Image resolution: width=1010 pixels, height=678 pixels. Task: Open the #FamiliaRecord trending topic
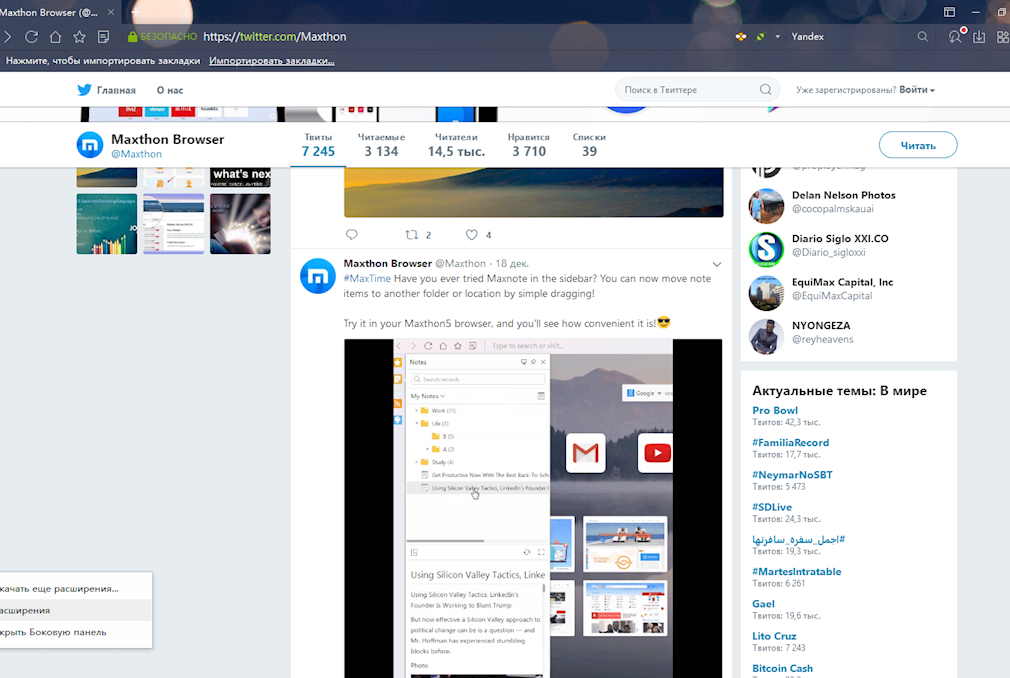pyautogui.click(x=790, y=443)
